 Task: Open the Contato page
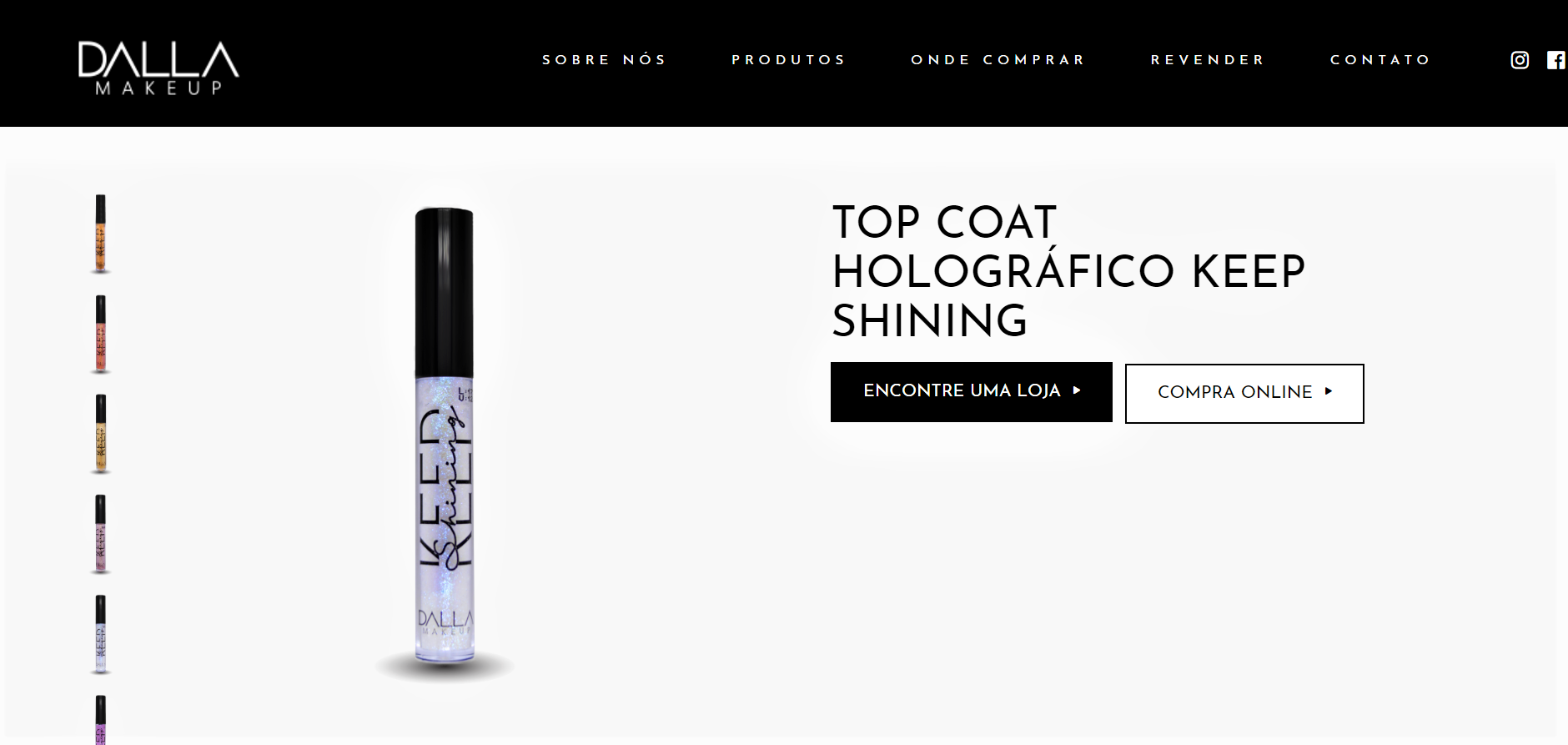click(1380, 60)
